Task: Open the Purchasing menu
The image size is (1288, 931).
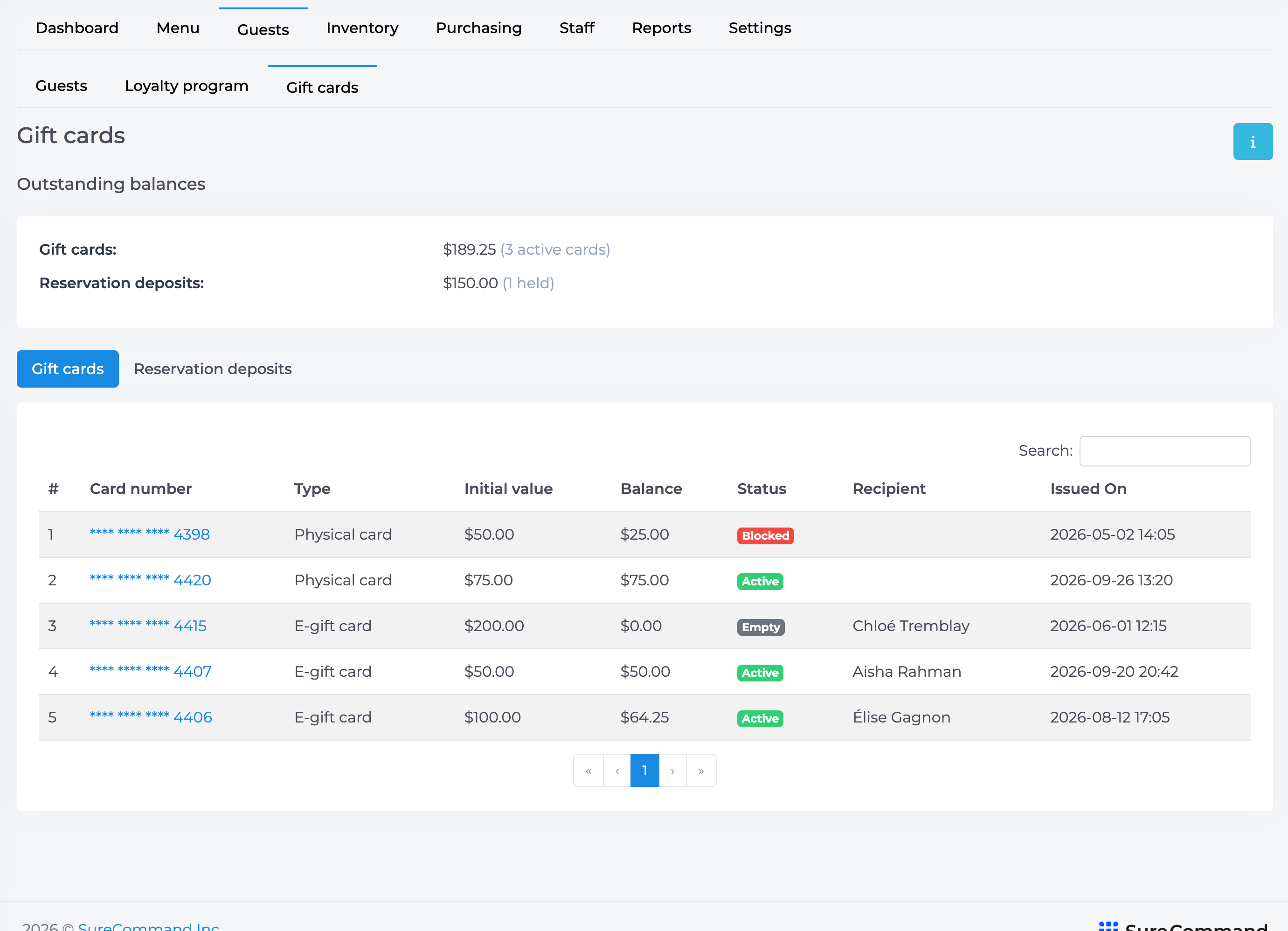Action: (479, 28)
